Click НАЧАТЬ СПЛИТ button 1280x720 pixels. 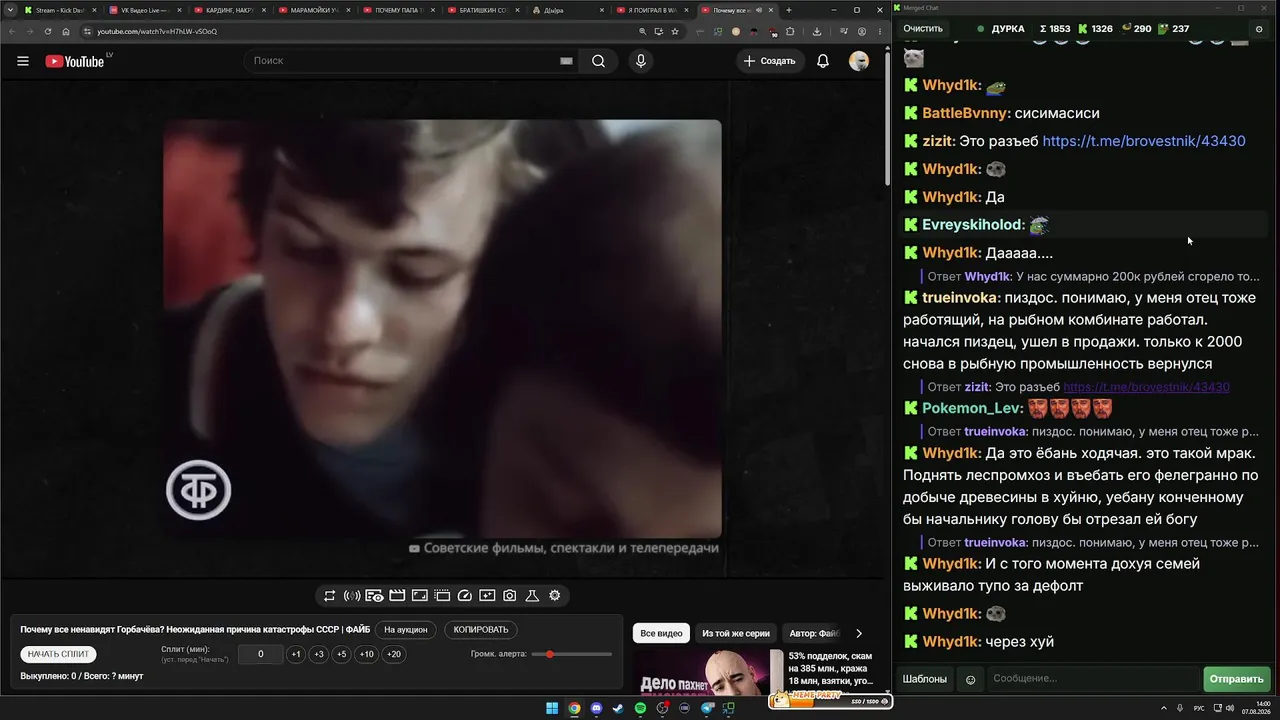pos(59,654)
